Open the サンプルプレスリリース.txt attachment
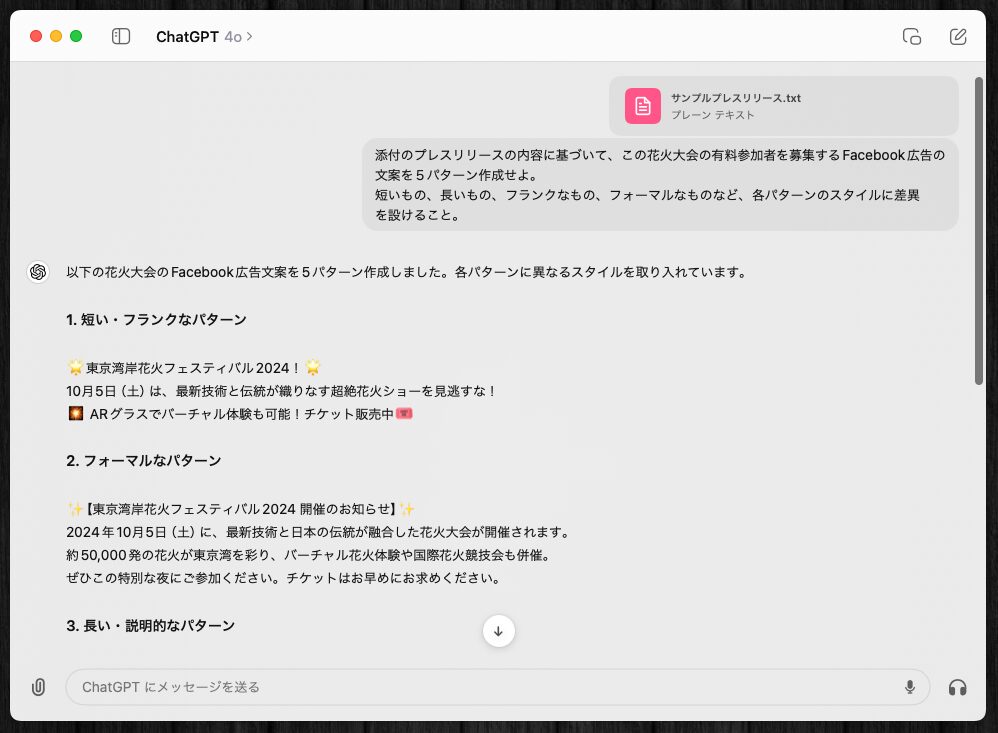This screenshot has width=998, height=733. coord(735,98)
